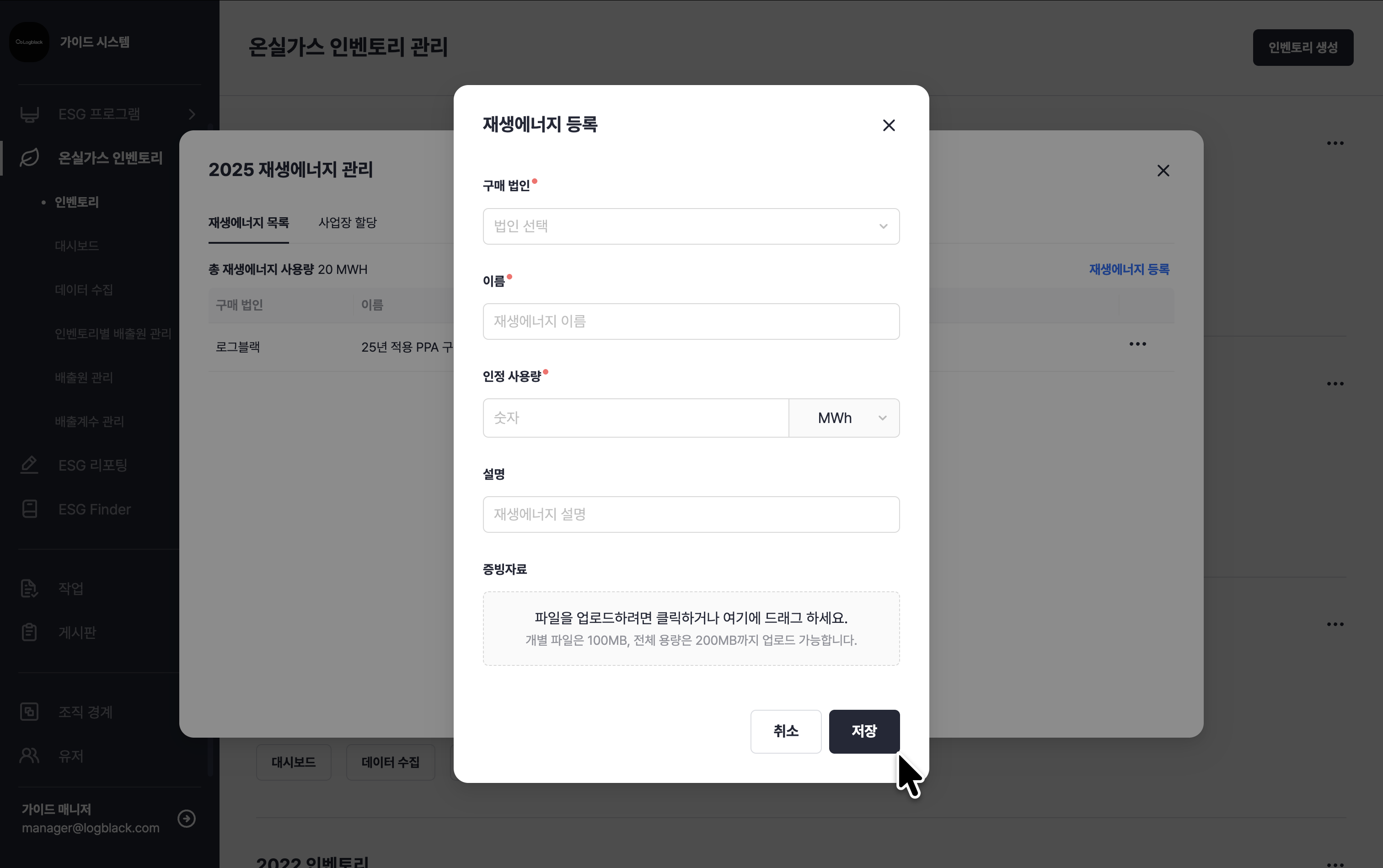The image size is (1383, 868).
Task: Click the 조직 경계 sidebar icon
Action: click(29, 712)
